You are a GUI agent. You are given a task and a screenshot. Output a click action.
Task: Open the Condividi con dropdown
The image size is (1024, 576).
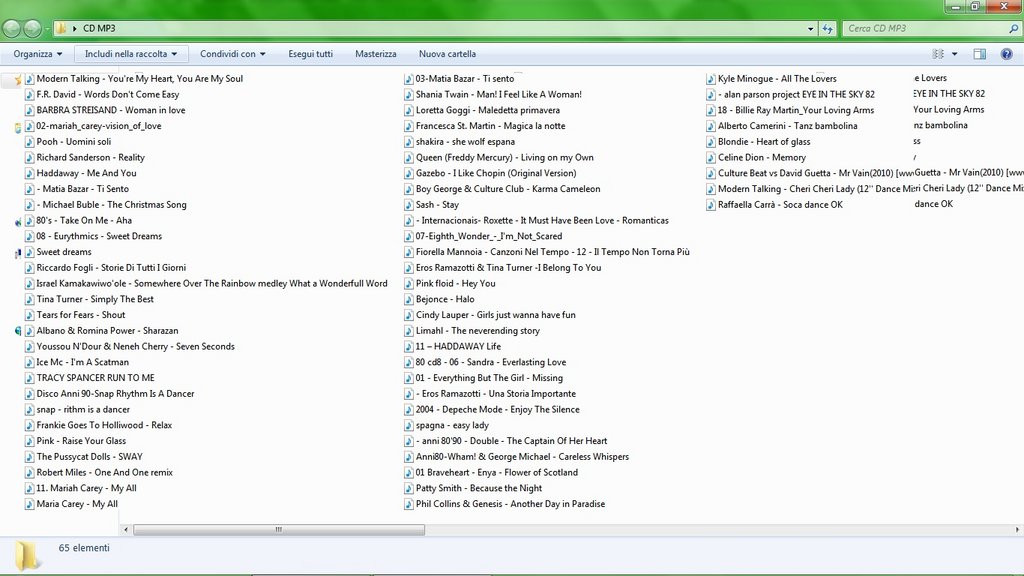pos(232,54)
